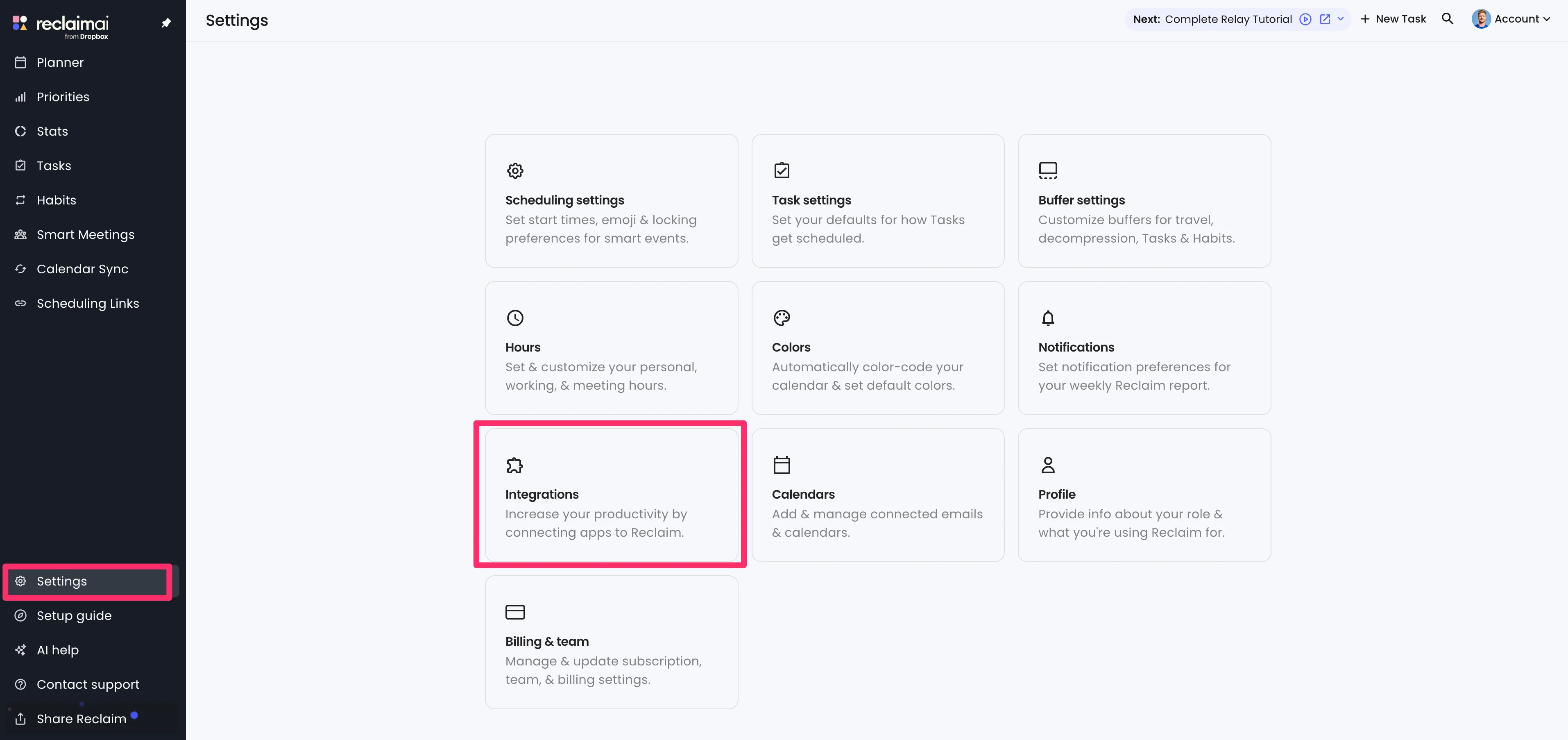The image size is (1568, 740).
Task: Open tutorial in external link icon
Action: click(x=1325, y=19)
